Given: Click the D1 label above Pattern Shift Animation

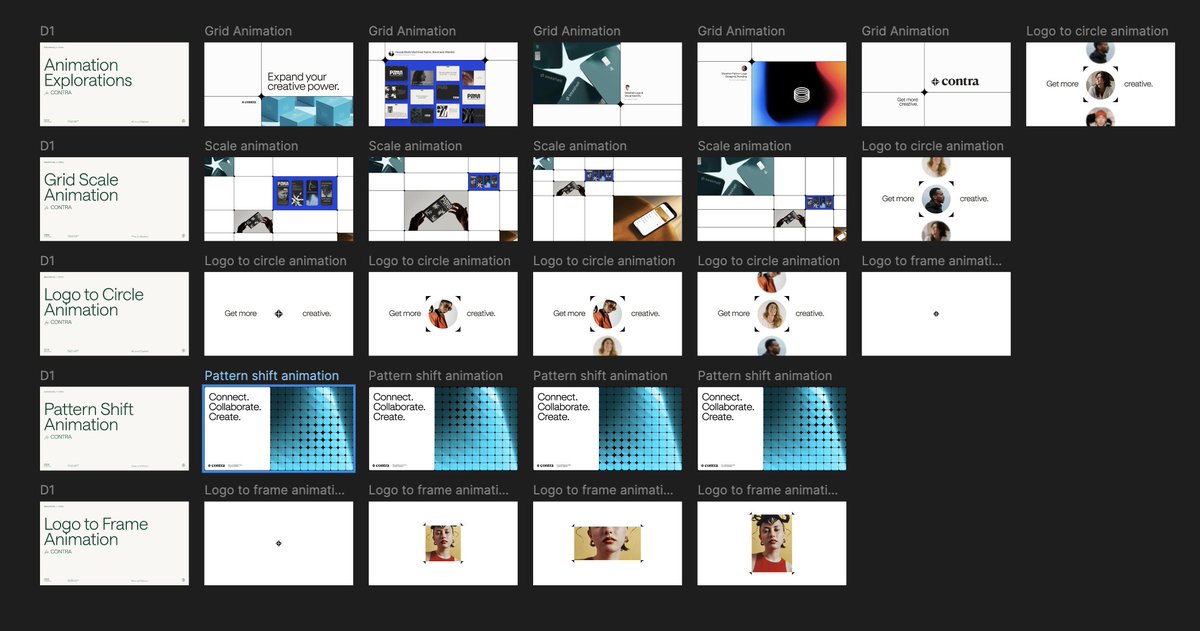Looking at the screenshot, I should coord(45,374).
